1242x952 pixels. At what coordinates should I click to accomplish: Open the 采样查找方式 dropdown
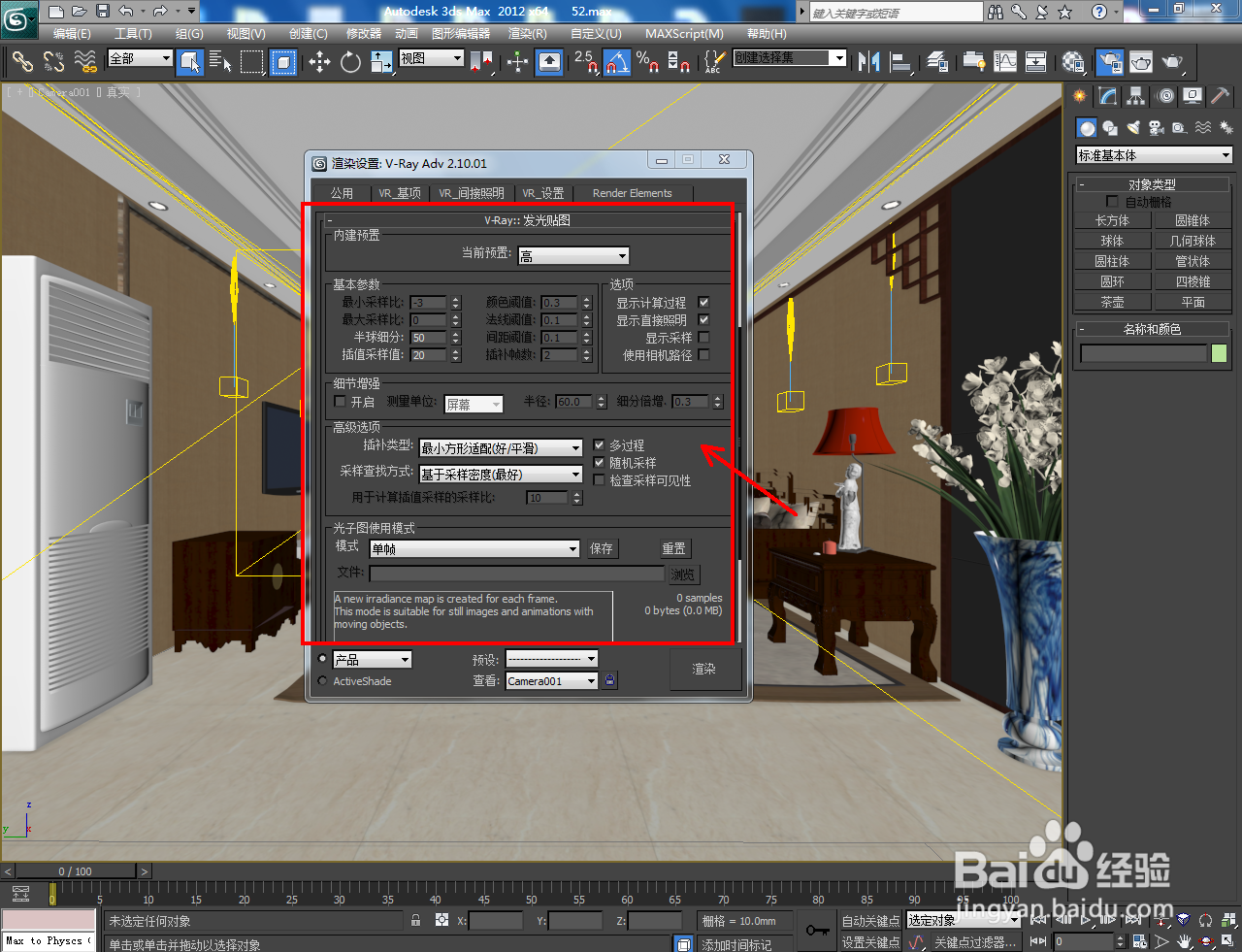tap(501, 475)
